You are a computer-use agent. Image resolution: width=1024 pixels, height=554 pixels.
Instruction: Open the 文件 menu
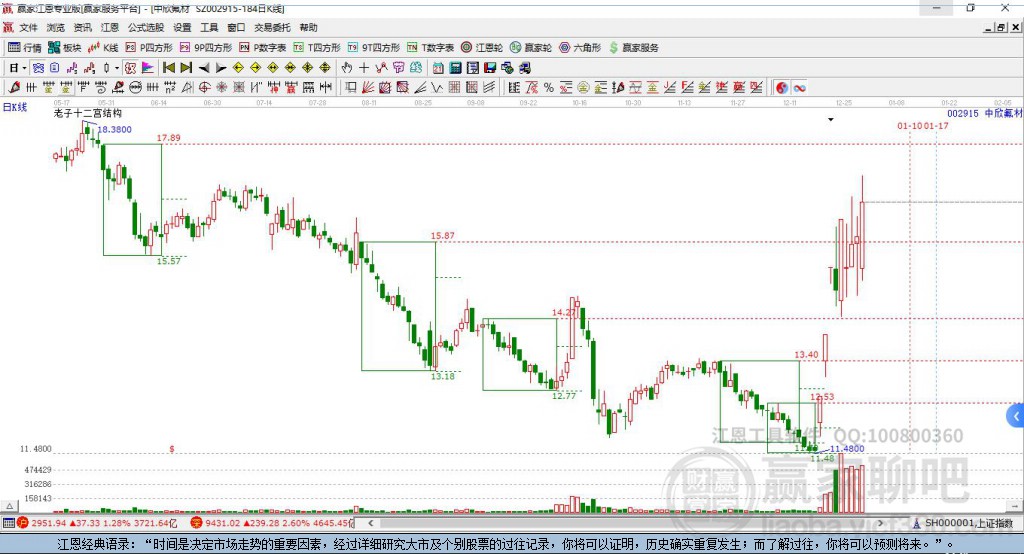[29, 27]
